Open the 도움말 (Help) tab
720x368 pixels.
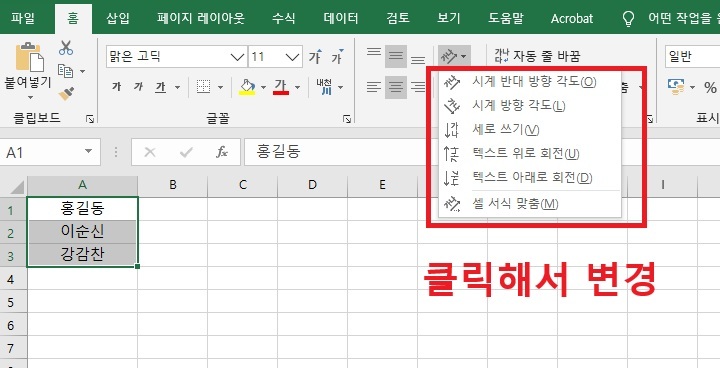tap(506, 18)
